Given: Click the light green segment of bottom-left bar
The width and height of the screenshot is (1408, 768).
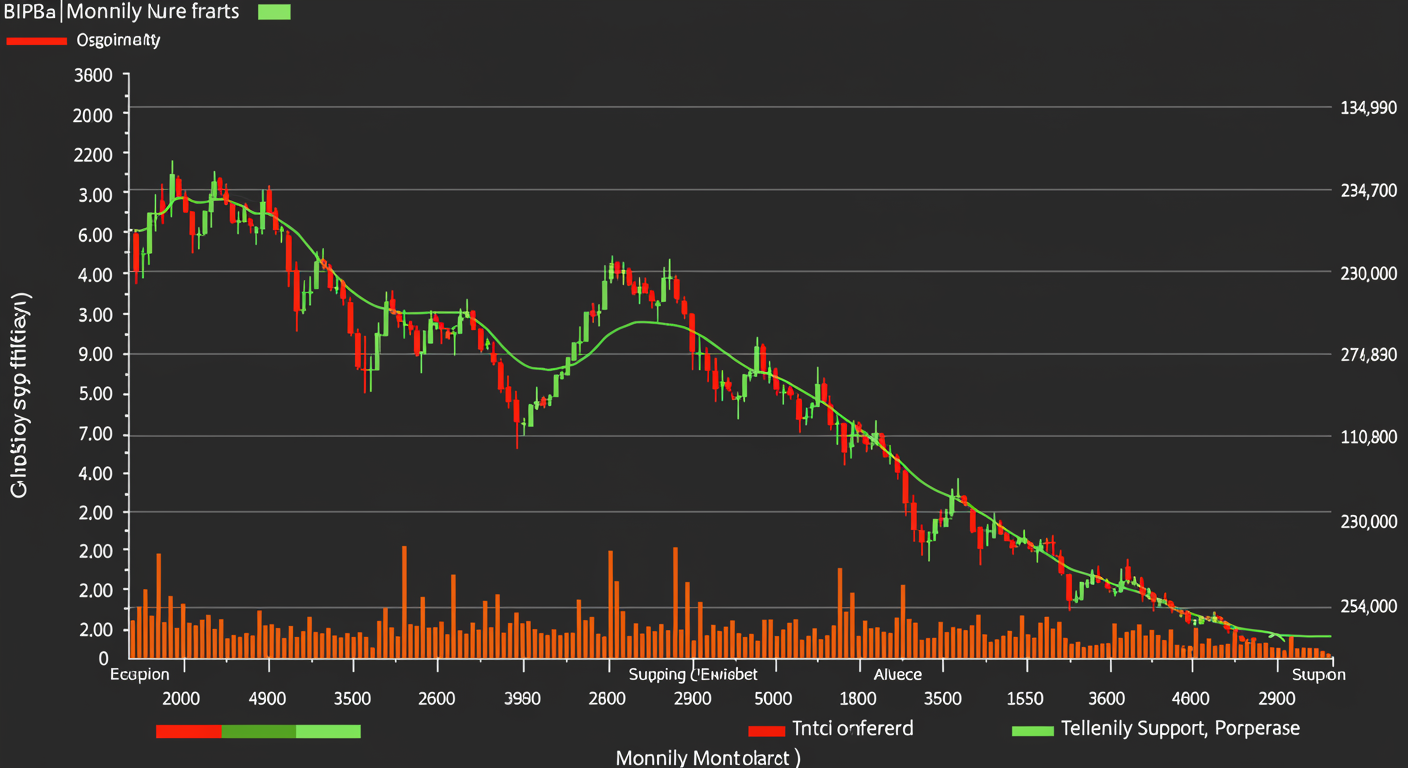Looking at the screenshot, I should [x=328, y=731].
